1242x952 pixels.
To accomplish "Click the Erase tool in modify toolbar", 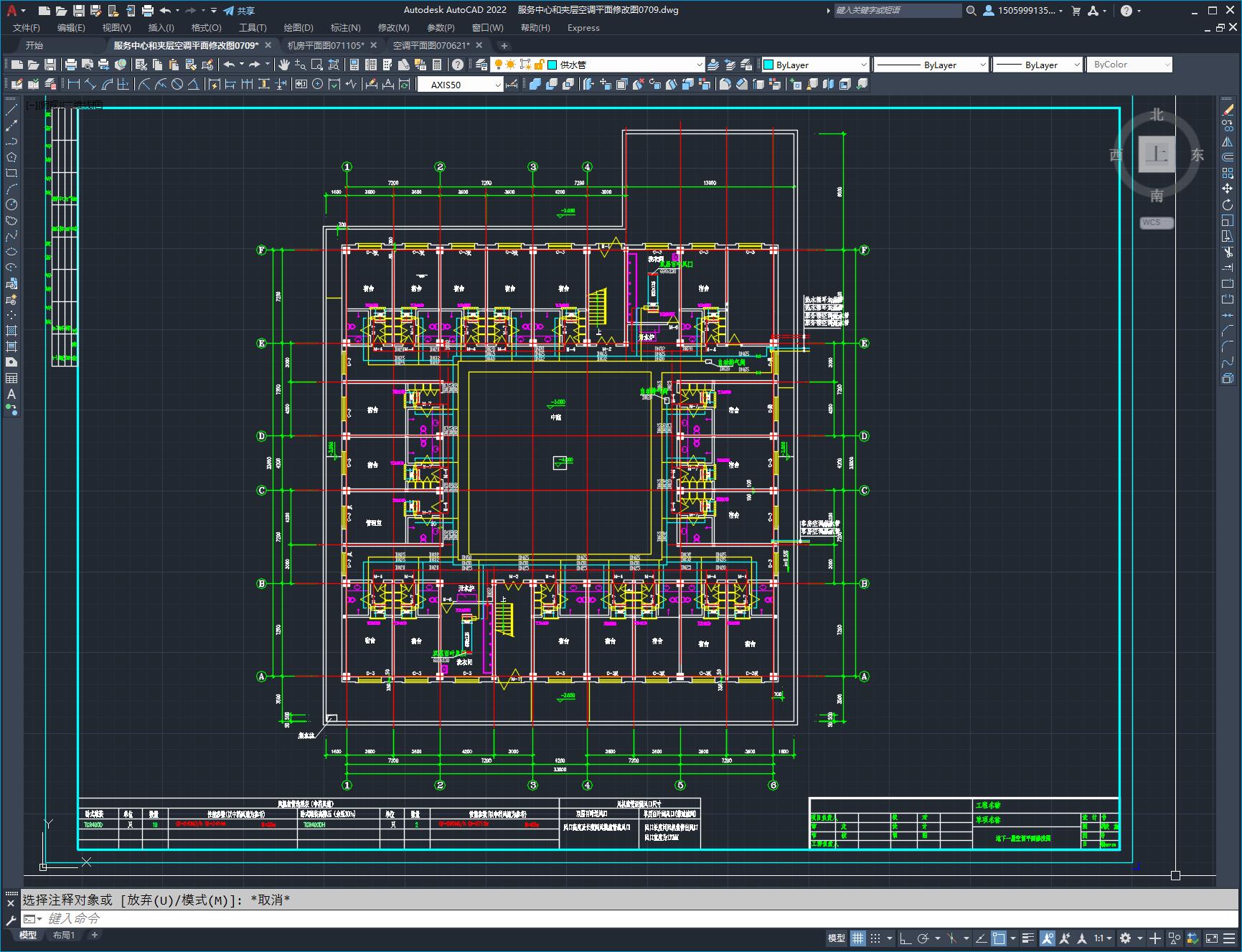I will point(1228,110).
